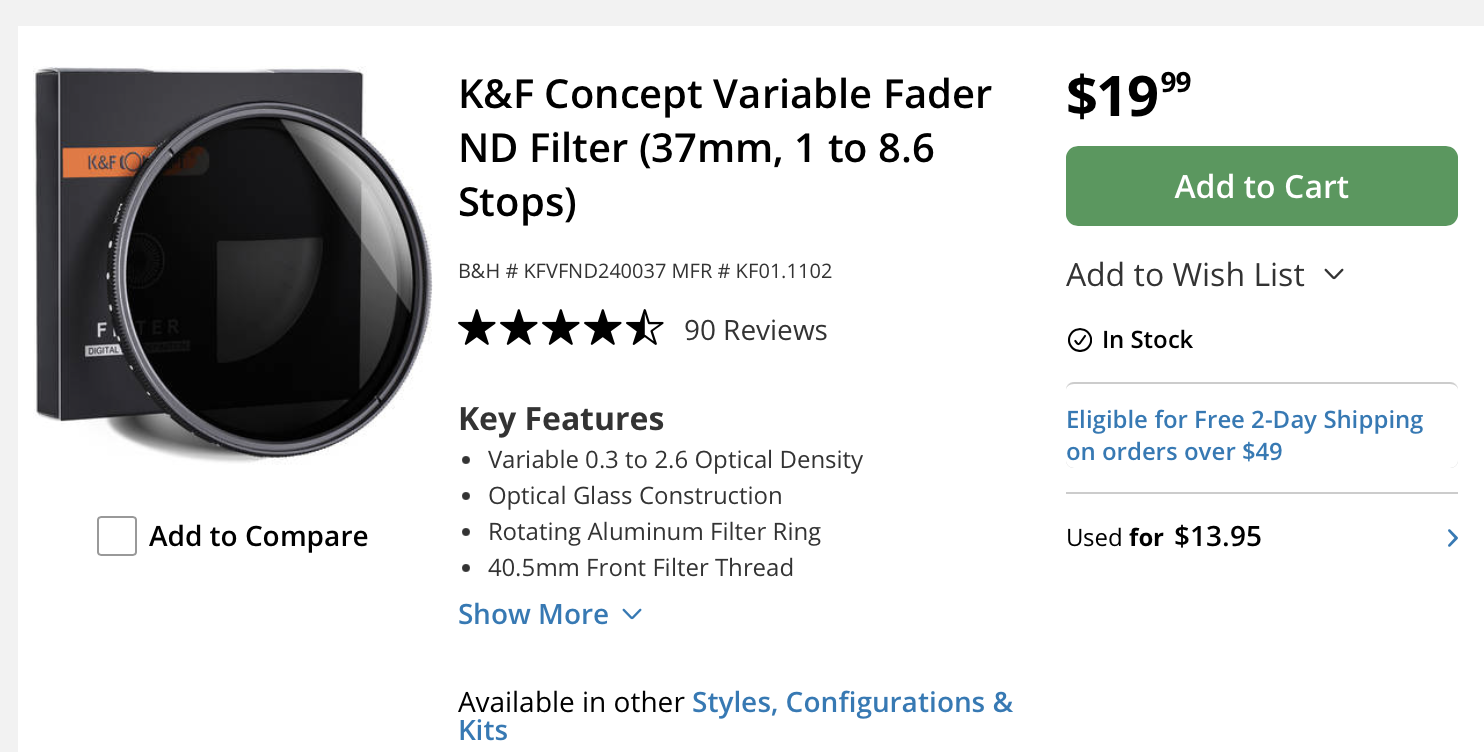
Task: Open Styles, Configurations & Kits link
Action: [x=735, y=715]
